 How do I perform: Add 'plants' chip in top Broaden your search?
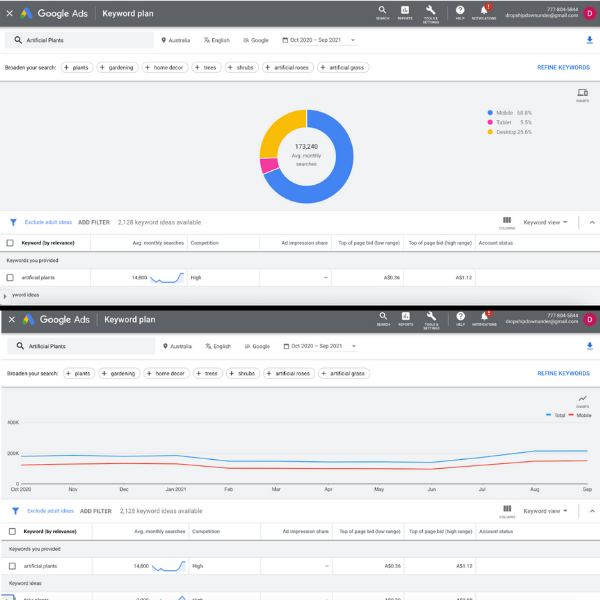coord(77,67)
